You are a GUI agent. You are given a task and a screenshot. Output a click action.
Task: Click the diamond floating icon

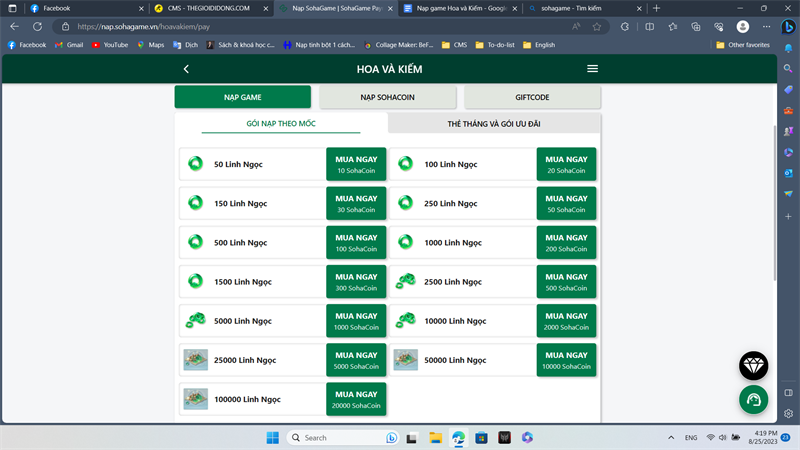click(753, 366)
